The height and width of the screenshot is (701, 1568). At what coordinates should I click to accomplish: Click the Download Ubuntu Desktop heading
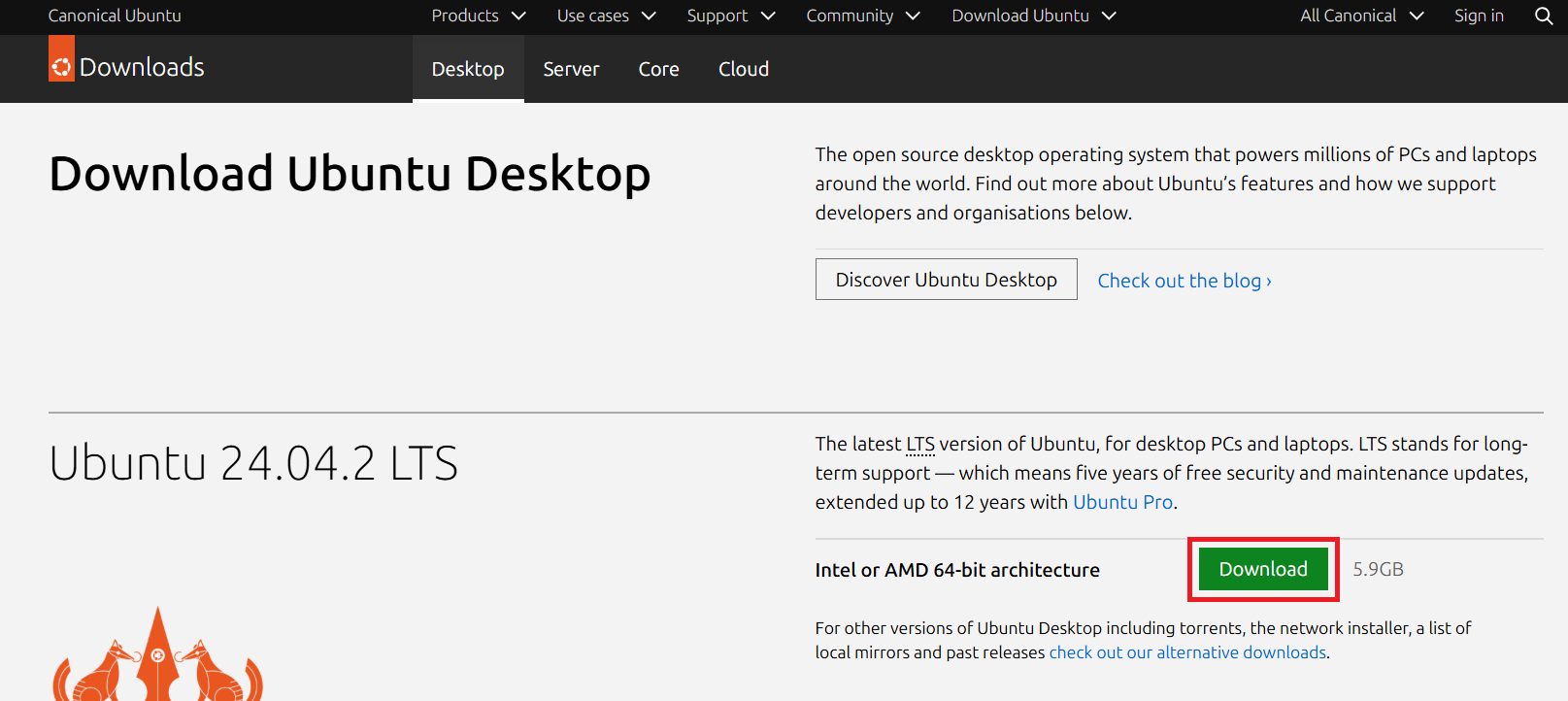click(x=350, y=175)
